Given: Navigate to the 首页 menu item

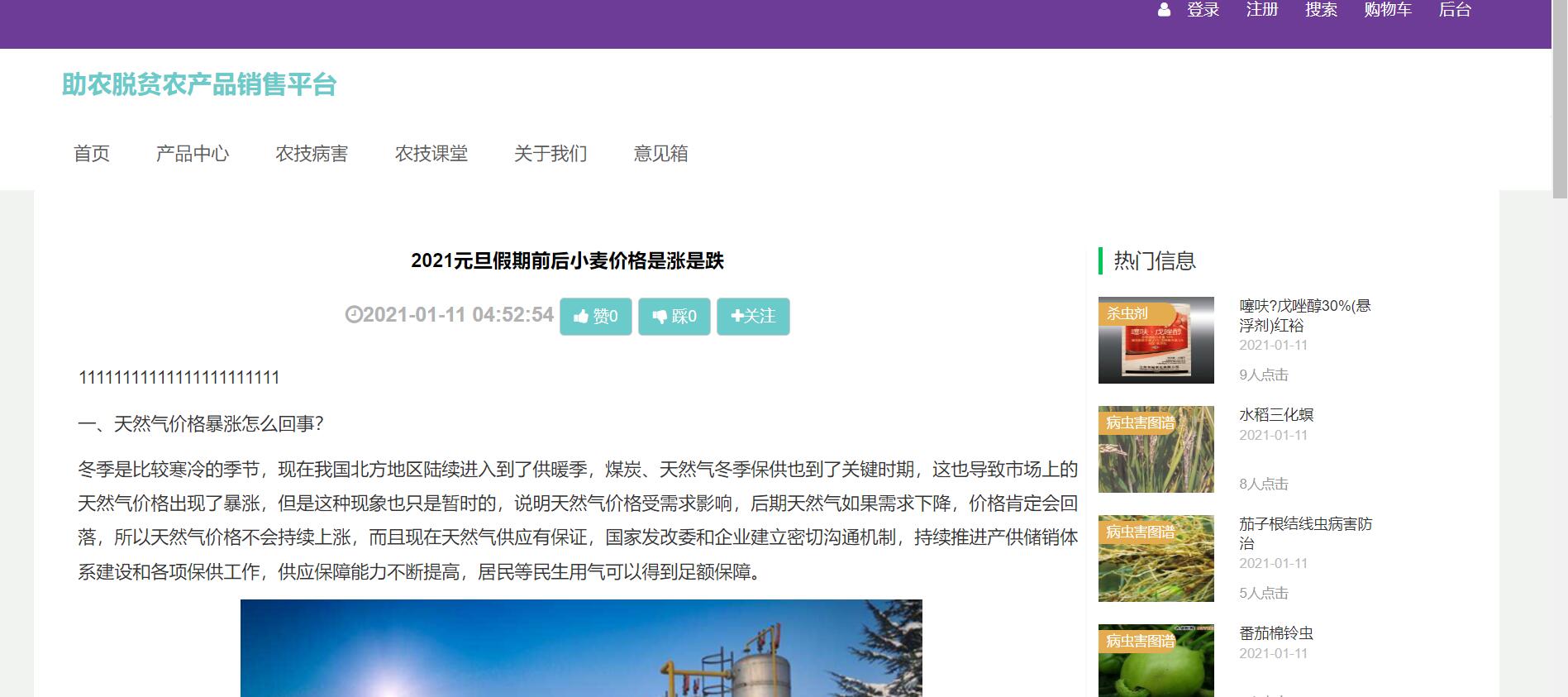Looking at the screenshot, I should coord(92,154).
